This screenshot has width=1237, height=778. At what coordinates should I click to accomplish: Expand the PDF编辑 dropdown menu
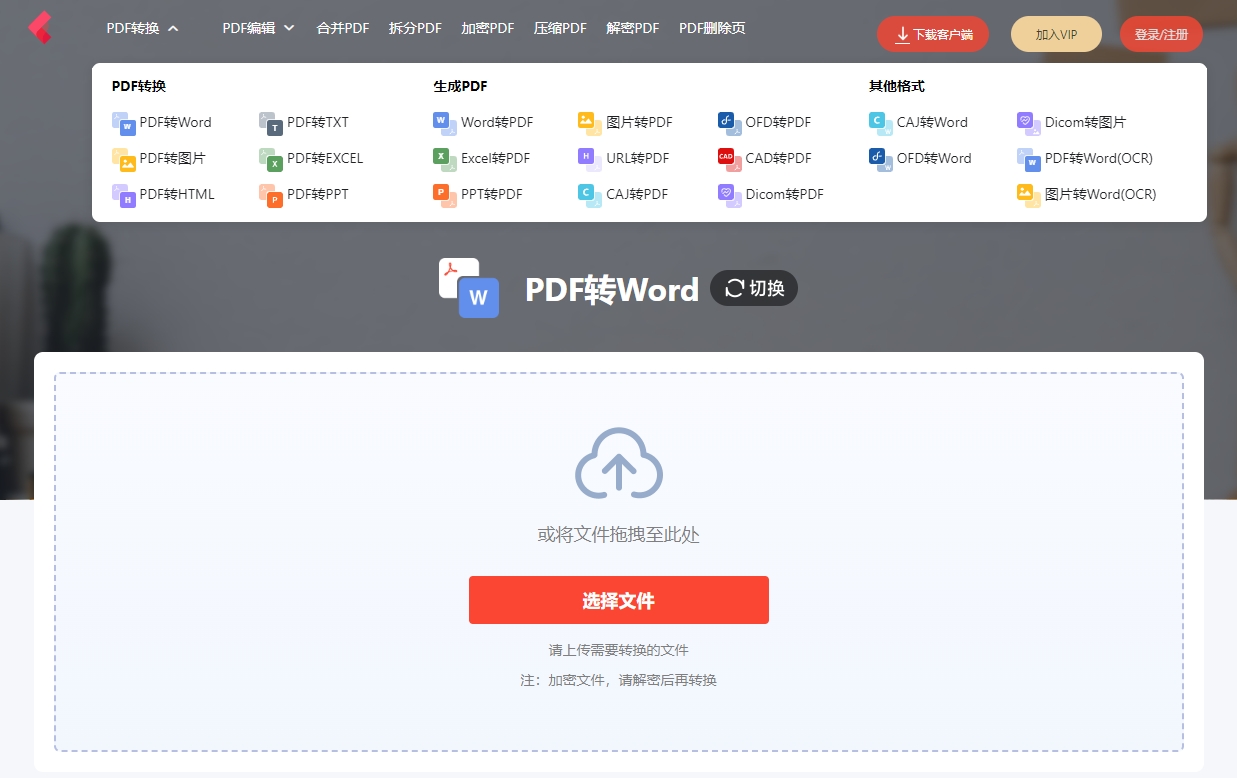coord(258,28)
